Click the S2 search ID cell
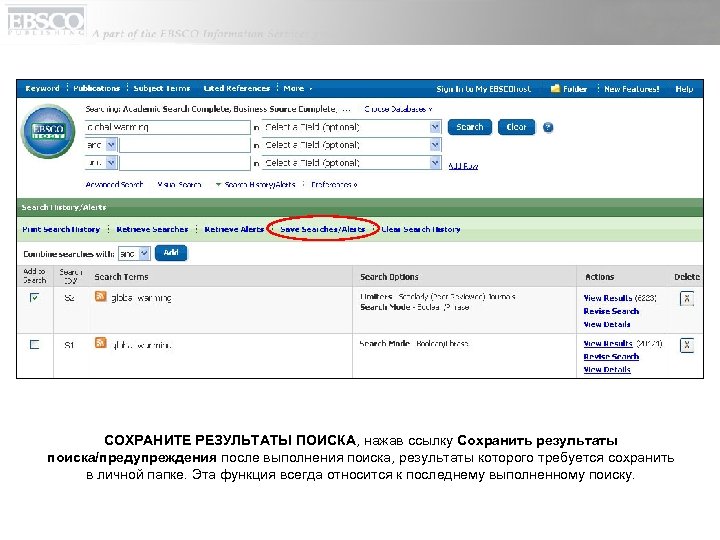 [x=69, y=298]
